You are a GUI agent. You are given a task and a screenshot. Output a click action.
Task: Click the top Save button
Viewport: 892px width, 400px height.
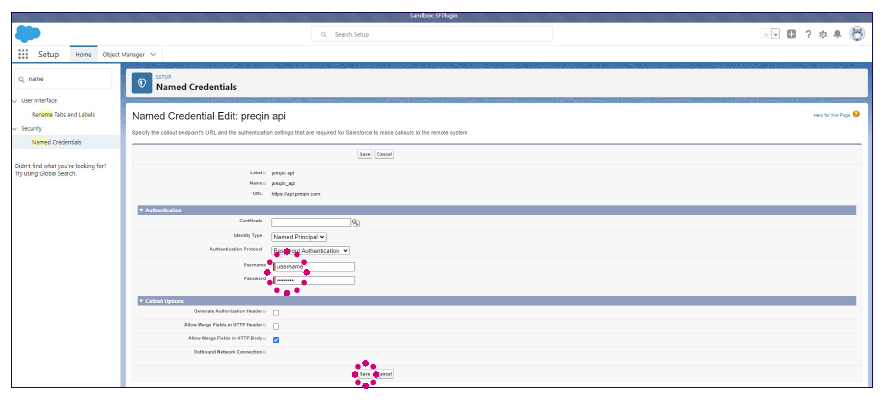coord(365,154)
